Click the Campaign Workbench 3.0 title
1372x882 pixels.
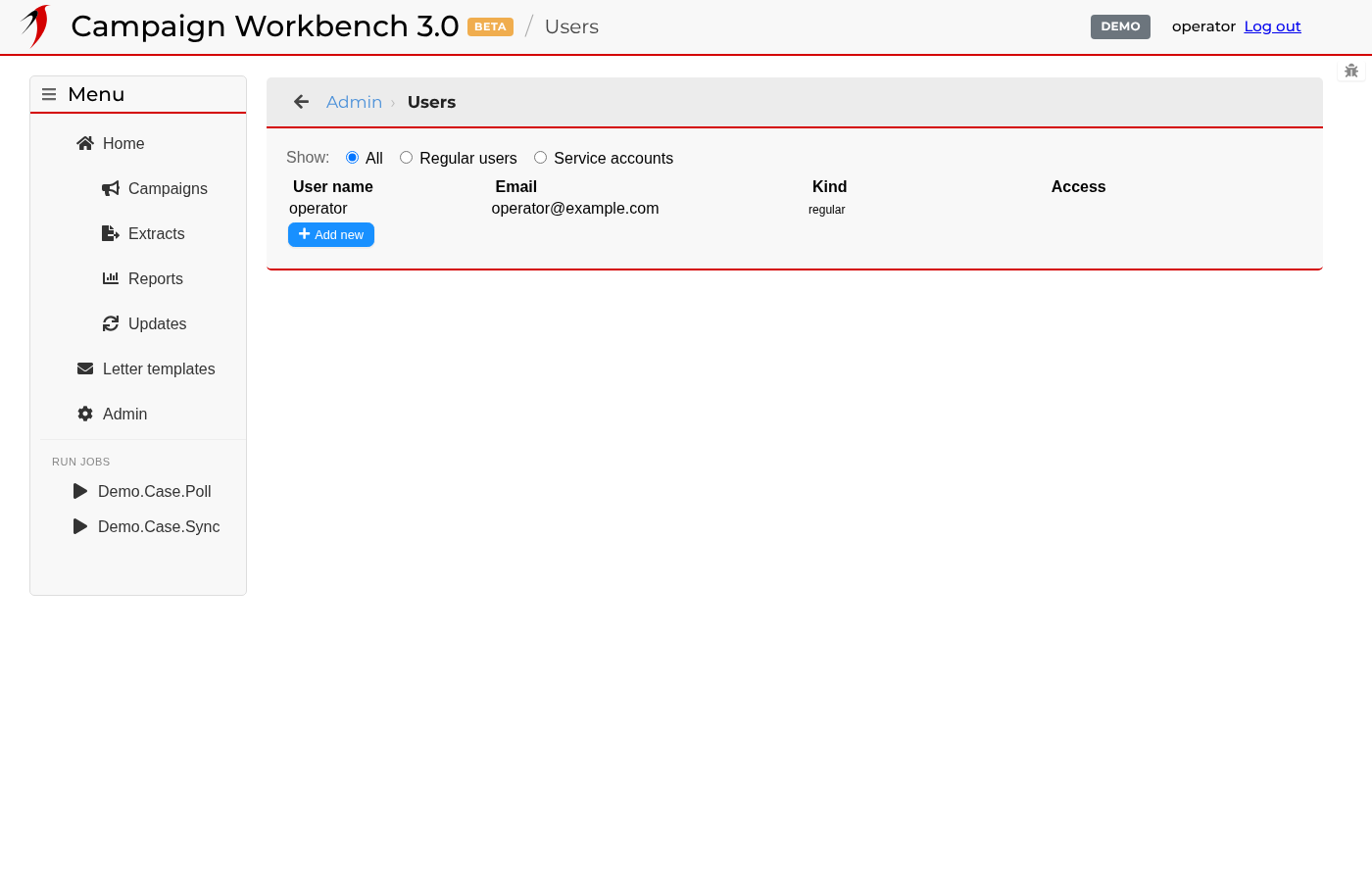point(265,26)
